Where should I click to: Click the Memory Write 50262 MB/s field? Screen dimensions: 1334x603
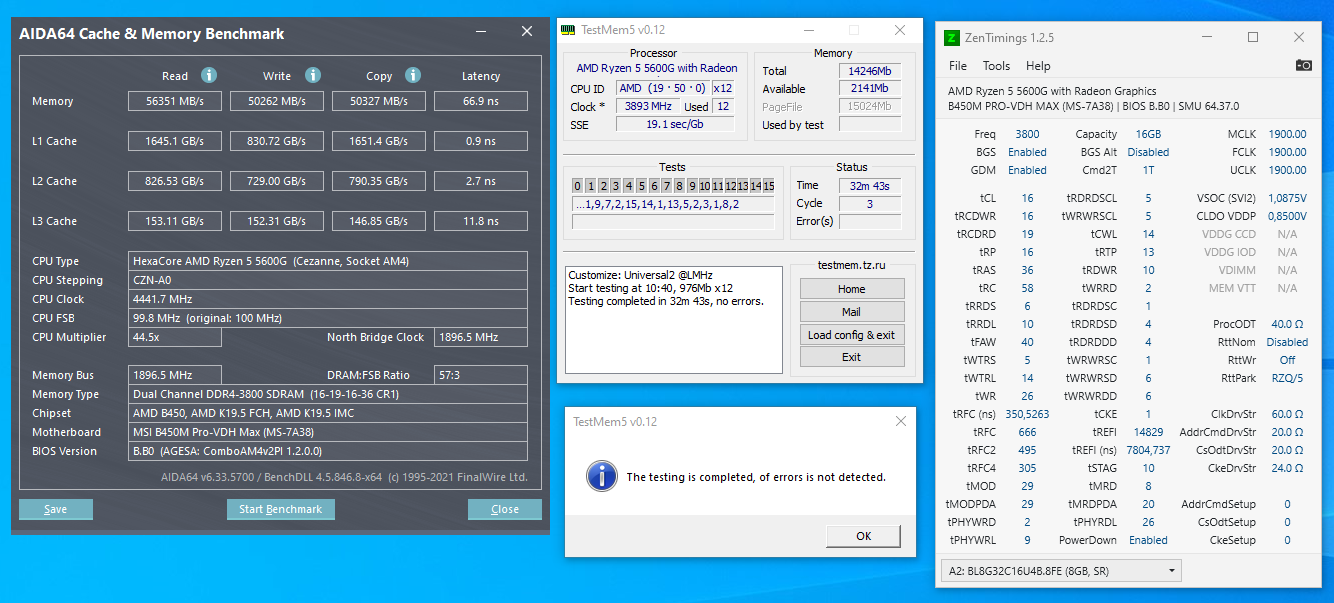[x=277, y=101]
